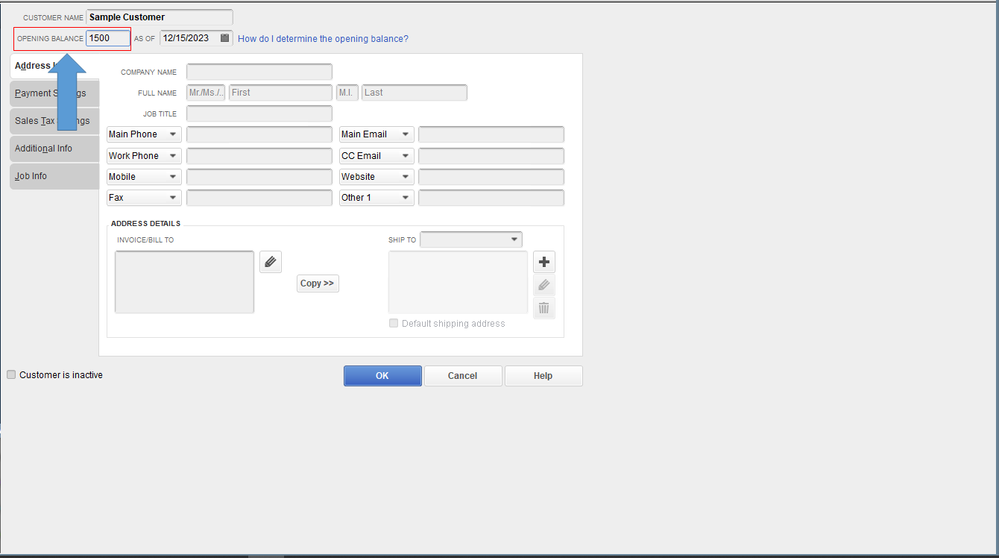
Task: Click the Company Name field
Action: pos(259,72)
